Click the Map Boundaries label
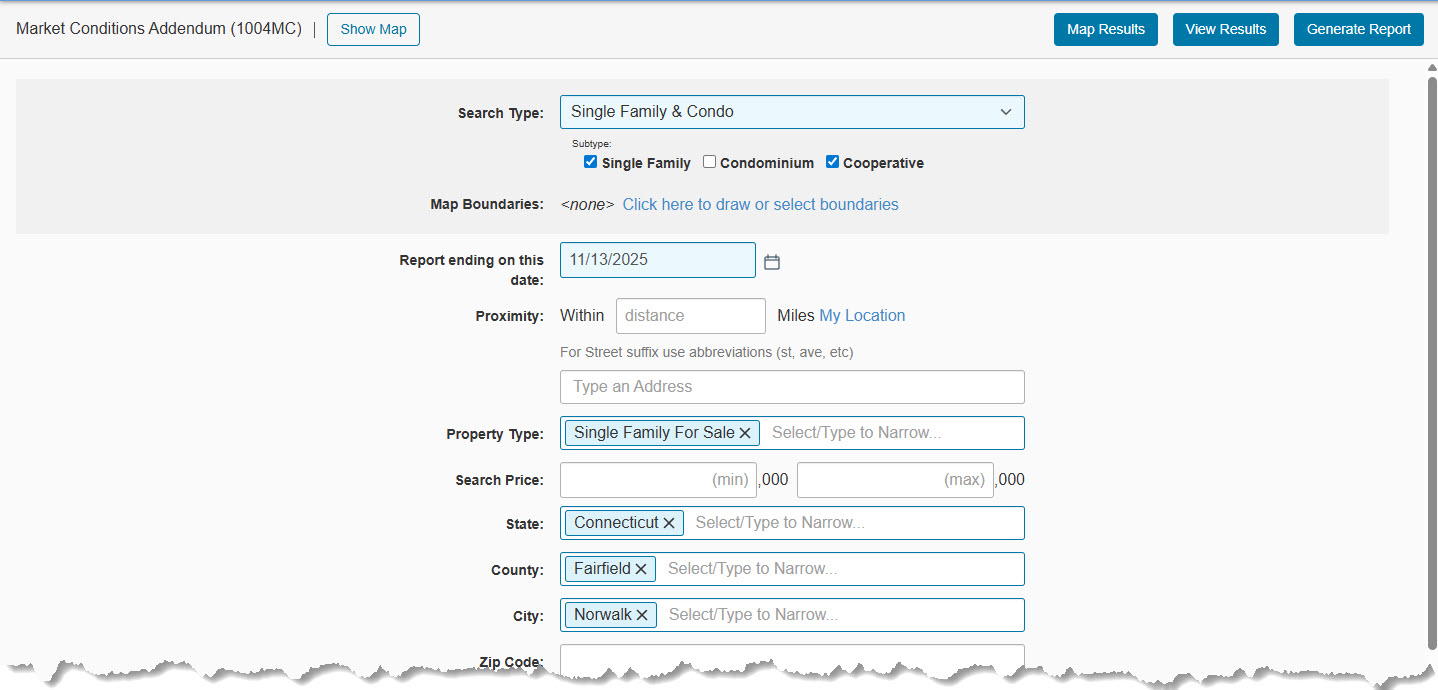The width and height of the screenshot is (1438, 690). point(487,204)
